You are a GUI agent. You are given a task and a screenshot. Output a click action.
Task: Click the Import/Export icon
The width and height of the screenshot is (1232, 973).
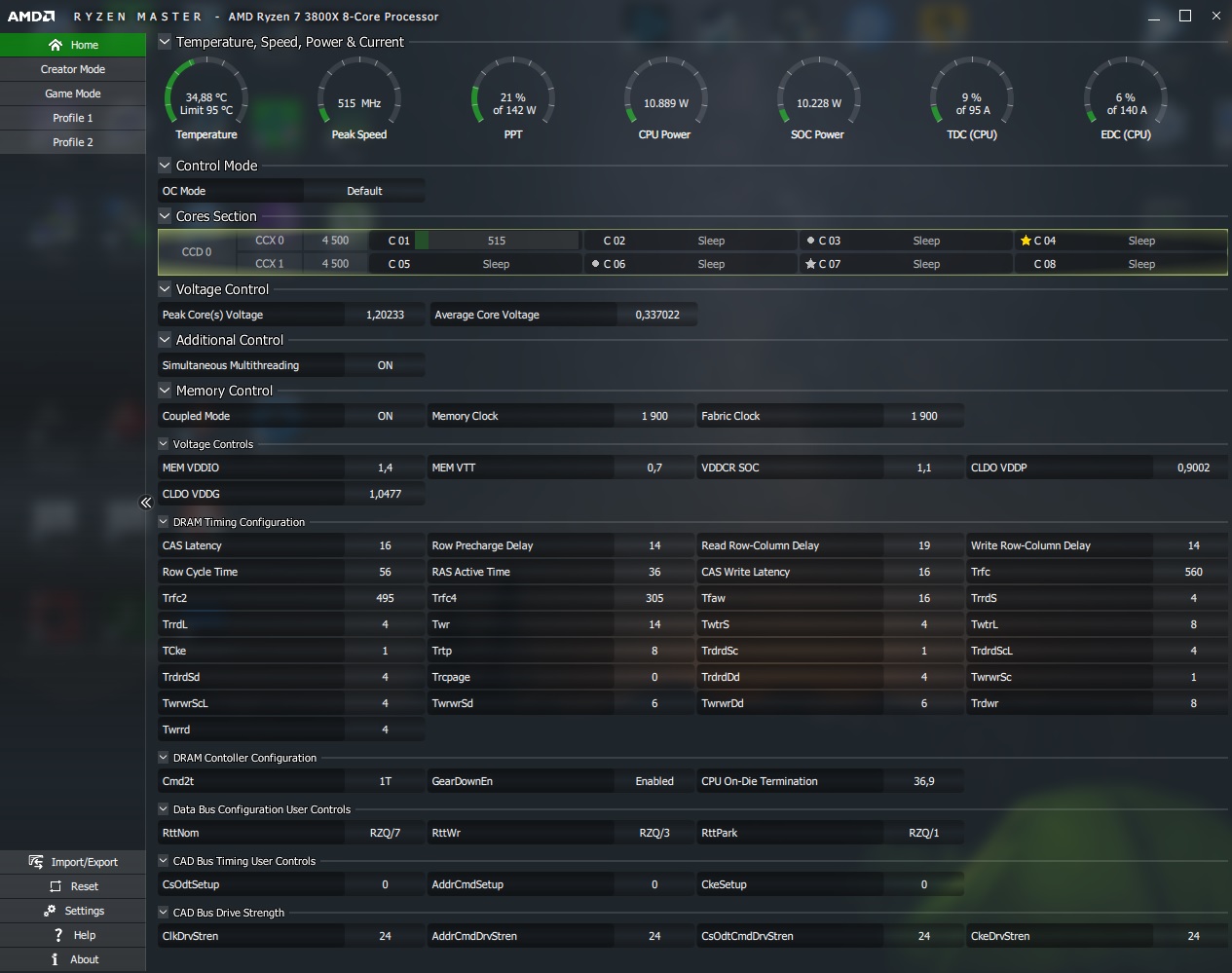tap(36, 862)
